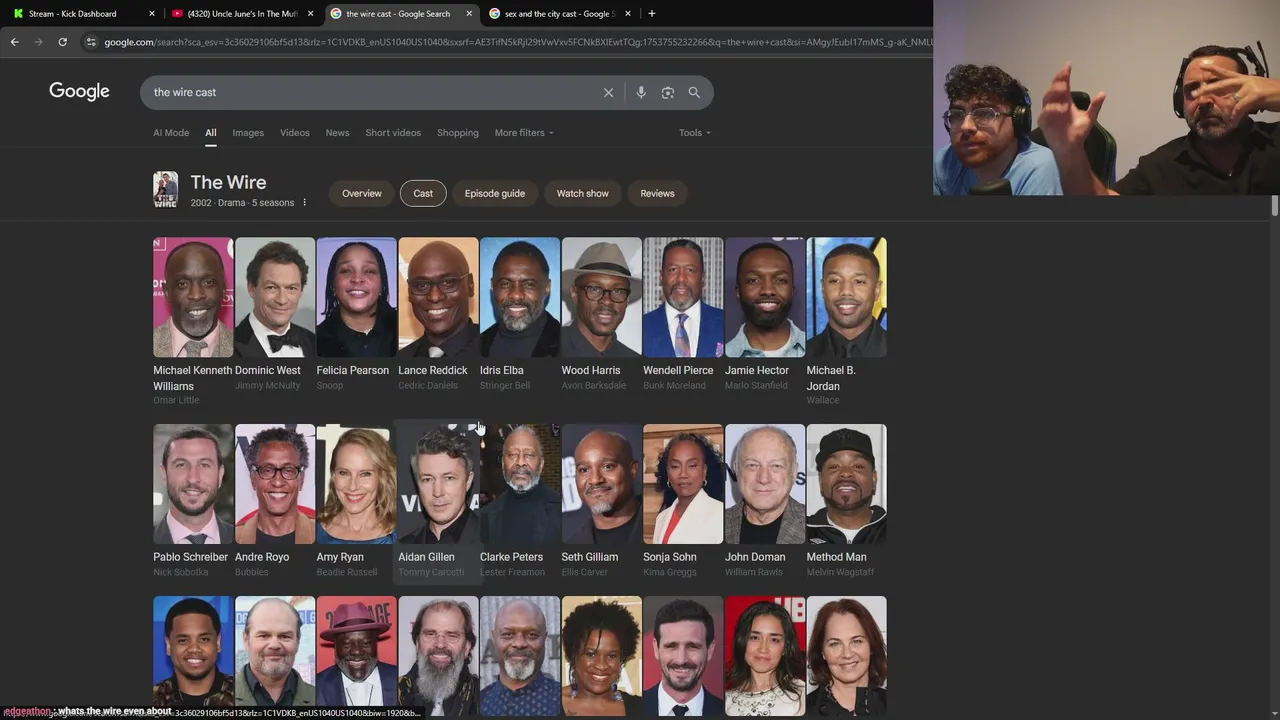Open Andre Royo cast photo
This screenshot has width=1280, height=720.
click(x=275, y=484)
